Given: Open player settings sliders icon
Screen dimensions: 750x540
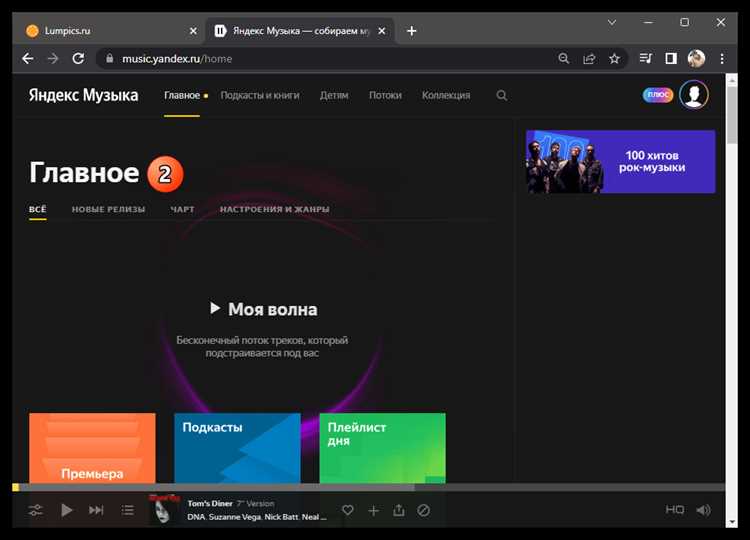Looking at the screenshot, I should [x=36, y=510].
